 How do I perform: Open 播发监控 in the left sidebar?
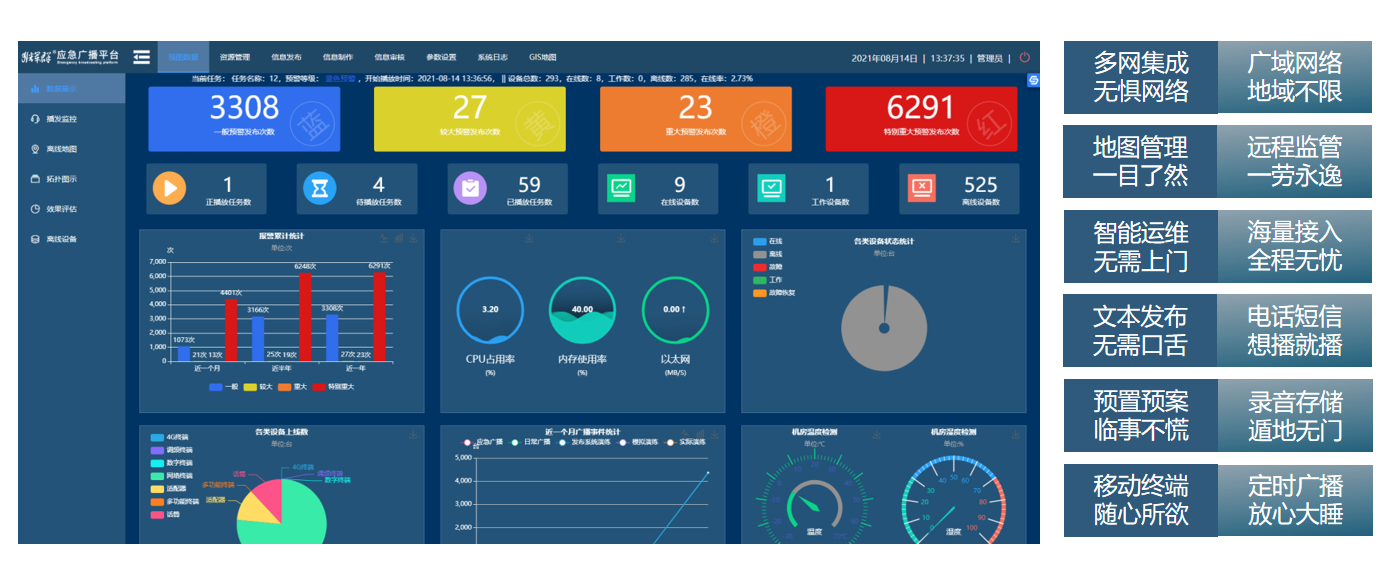click(61, 119)
